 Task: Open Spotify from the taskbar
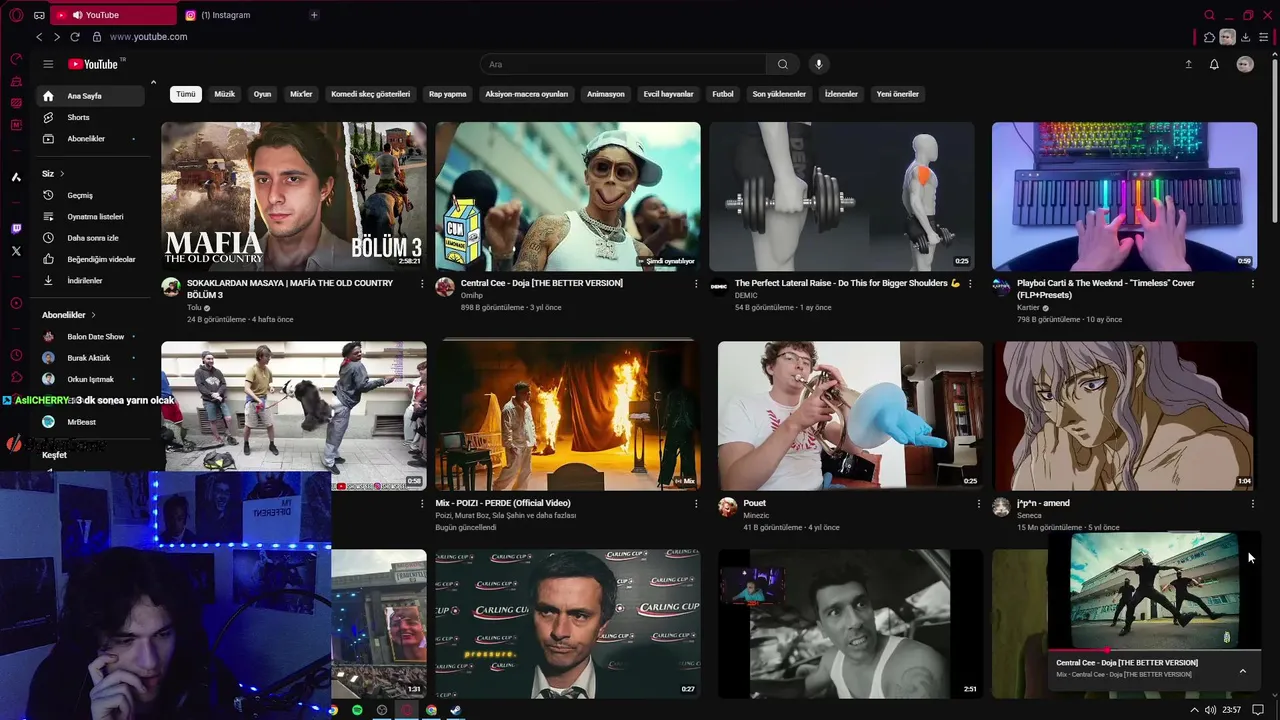click(357, 710)
